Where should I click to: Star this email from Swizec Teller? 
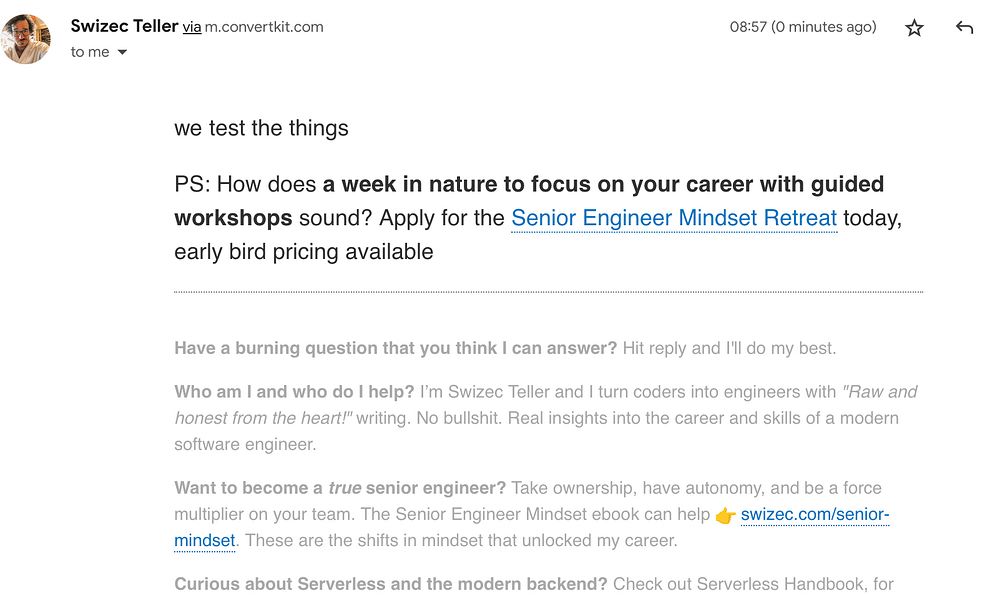(x=914, y=28)
